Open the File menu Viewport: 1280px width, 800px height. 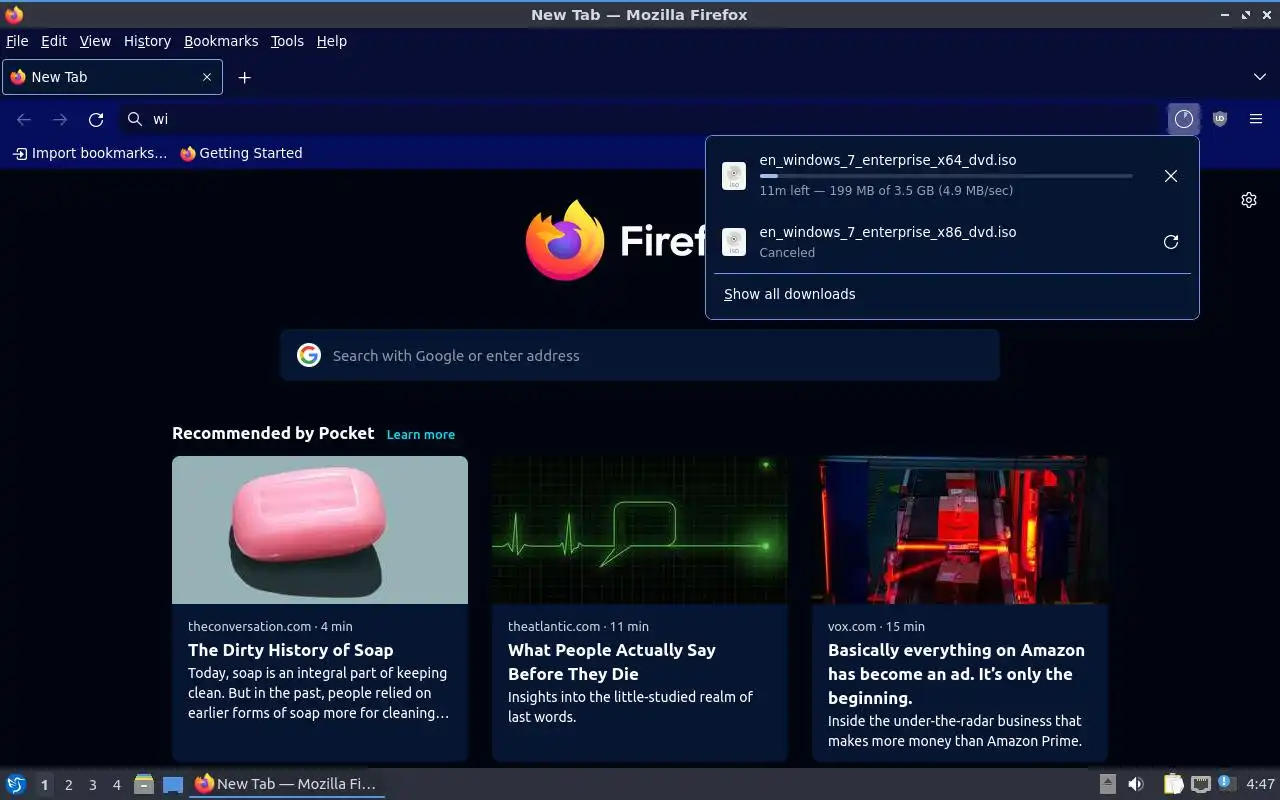[x=17, y=41]
